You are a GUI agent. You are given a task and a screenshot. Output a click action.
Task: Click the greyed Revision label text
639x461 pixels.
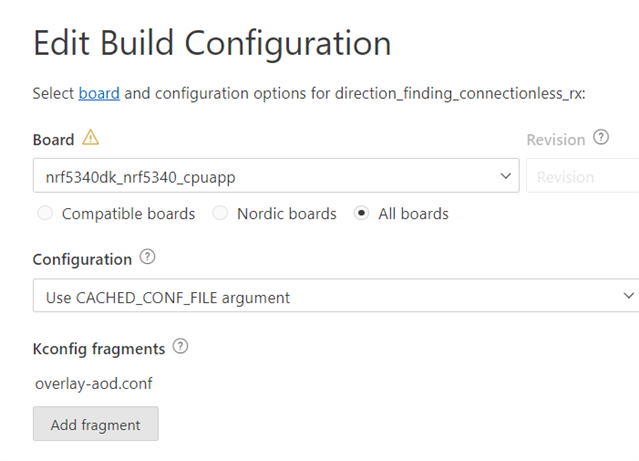tap(556, 140)
